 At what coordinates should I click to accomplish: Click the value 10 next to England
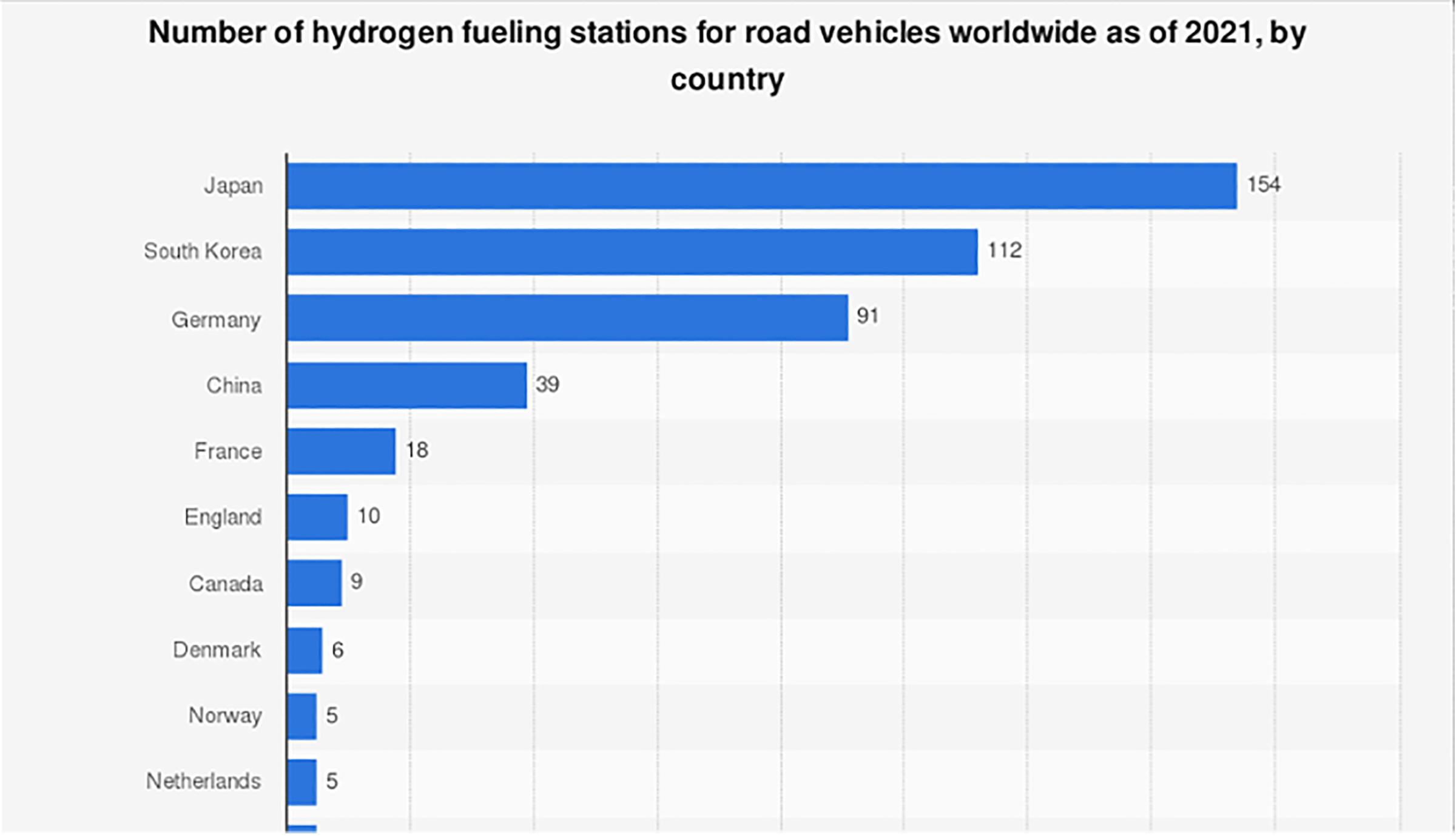(x=368, y=516)
